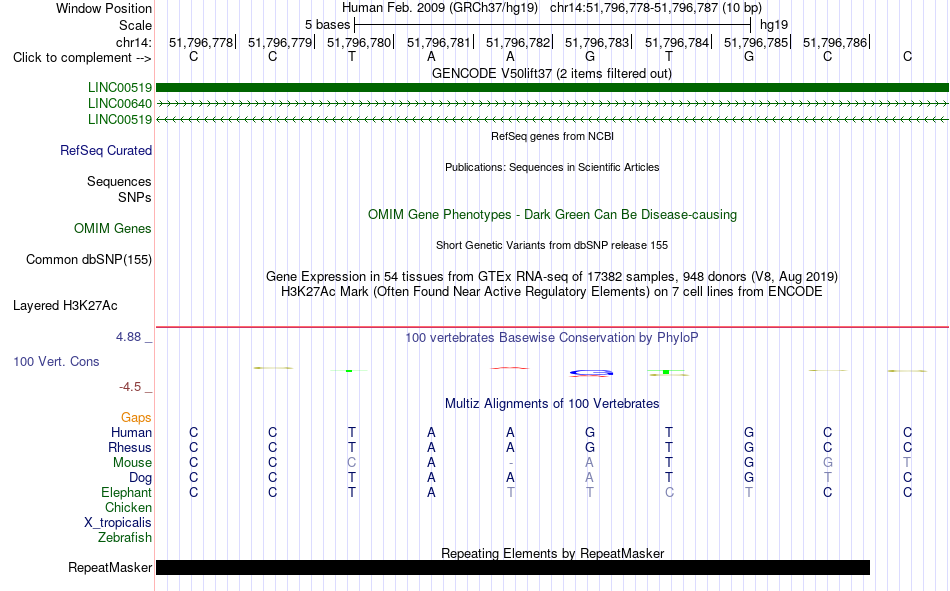Screen dimensions: 950x591
Task: Click the 100 Vert. Cons label
Action: click(x=56, y=362)
